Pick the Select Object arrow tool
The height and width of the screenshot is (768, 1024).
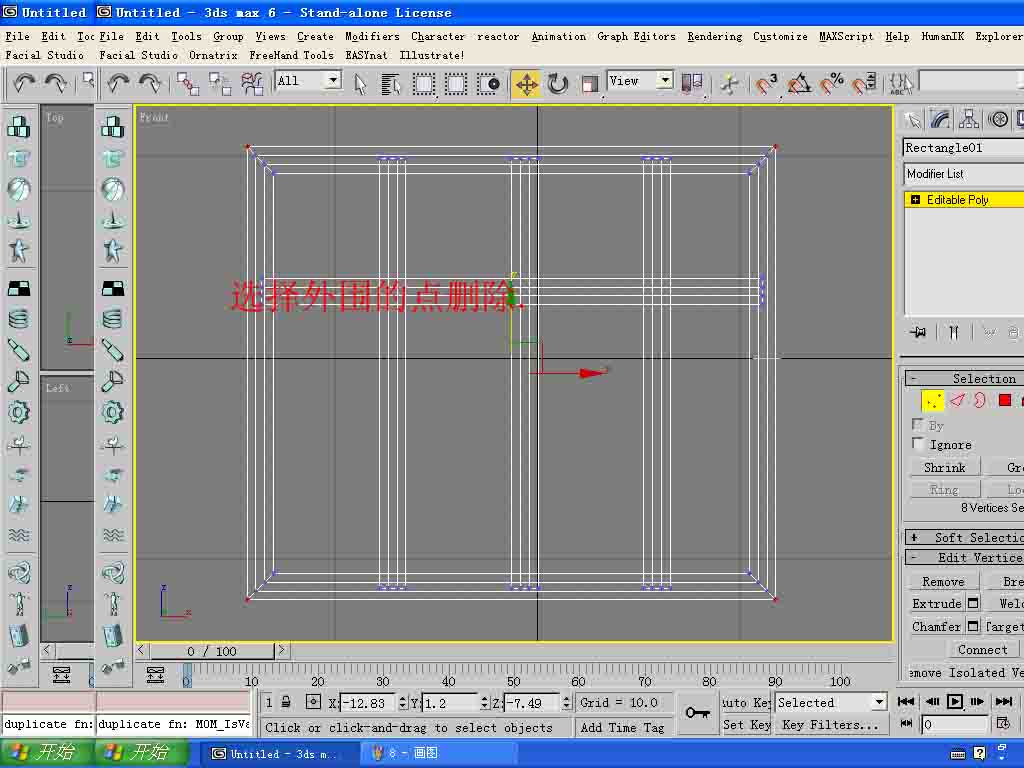[x=360, y=84]
